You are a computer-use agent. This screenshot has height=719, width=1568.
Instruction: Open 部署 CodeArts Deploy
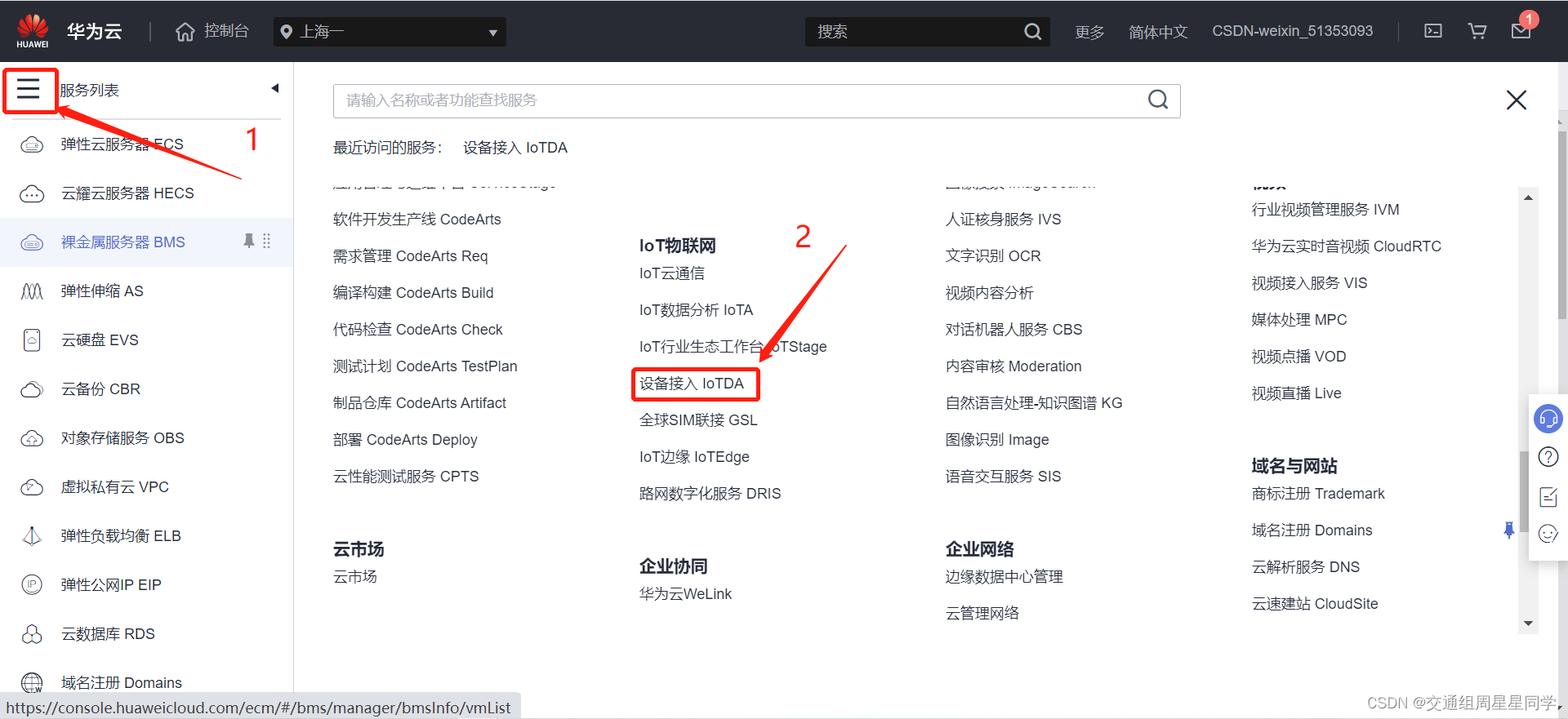coord(405,440)
